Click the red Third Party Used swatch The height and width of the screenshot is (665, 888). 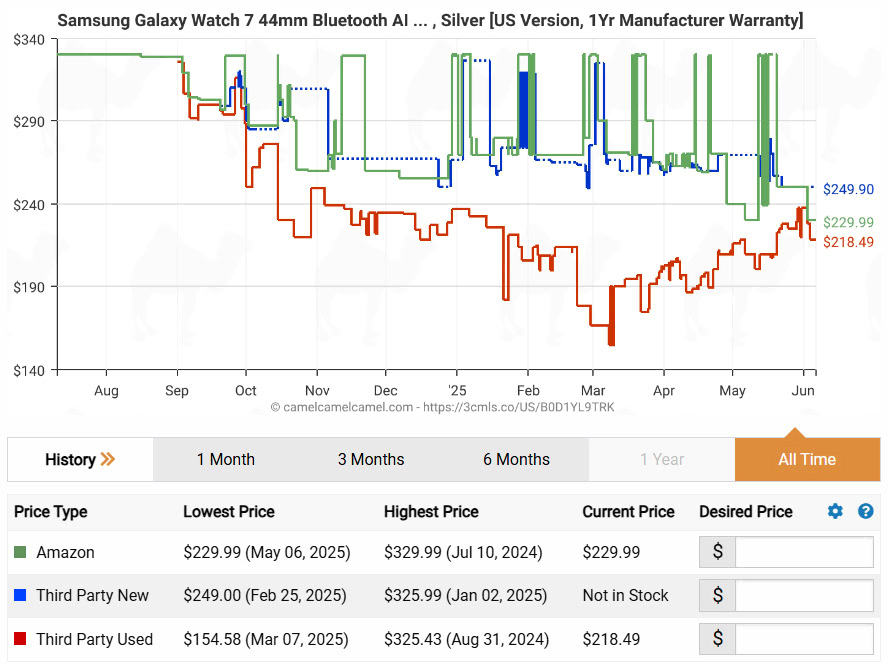pyautogui.click(x=21, y=640)
